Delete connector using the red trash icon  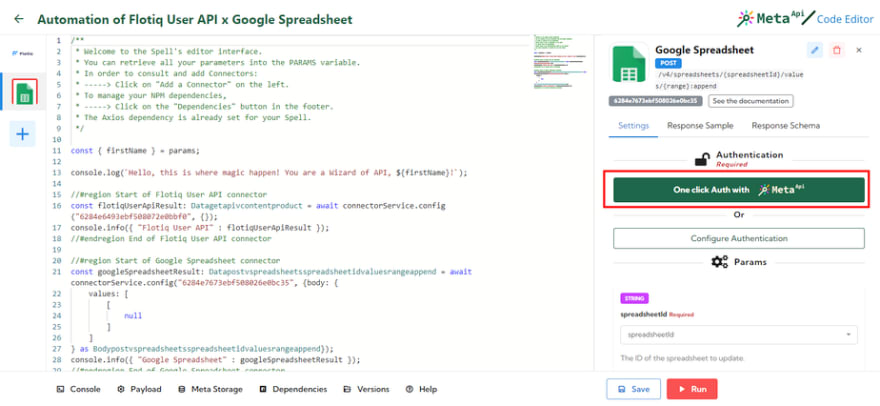[x=837, y=50]
